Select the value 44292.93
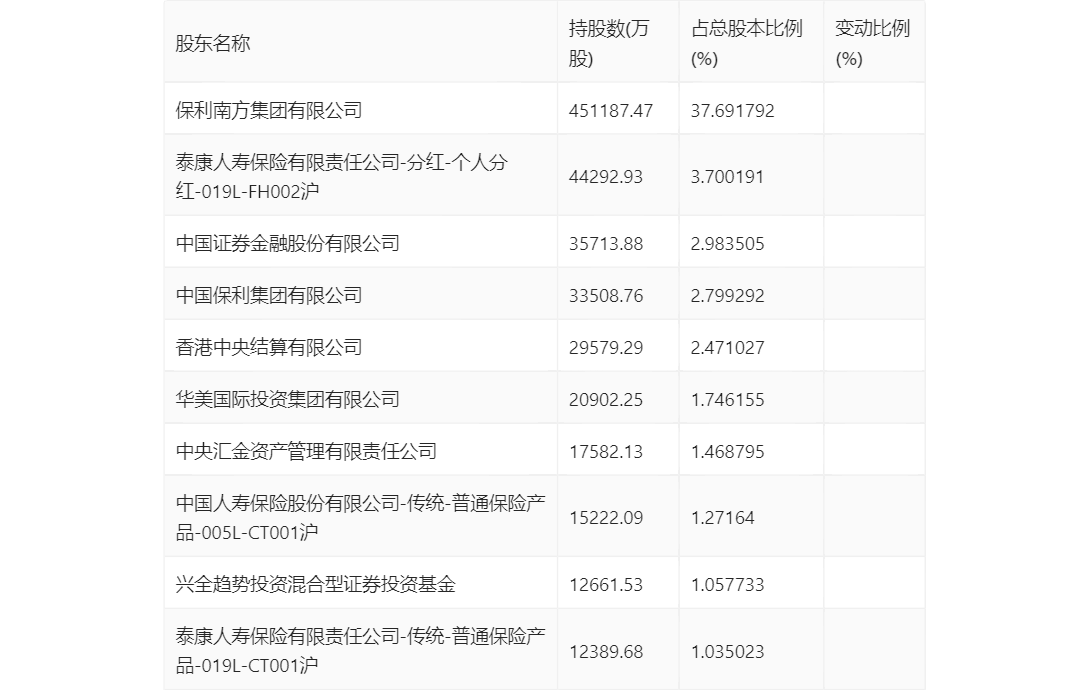Image resolution: width=1089 pixels, height=690 pixels. [606, 176]
